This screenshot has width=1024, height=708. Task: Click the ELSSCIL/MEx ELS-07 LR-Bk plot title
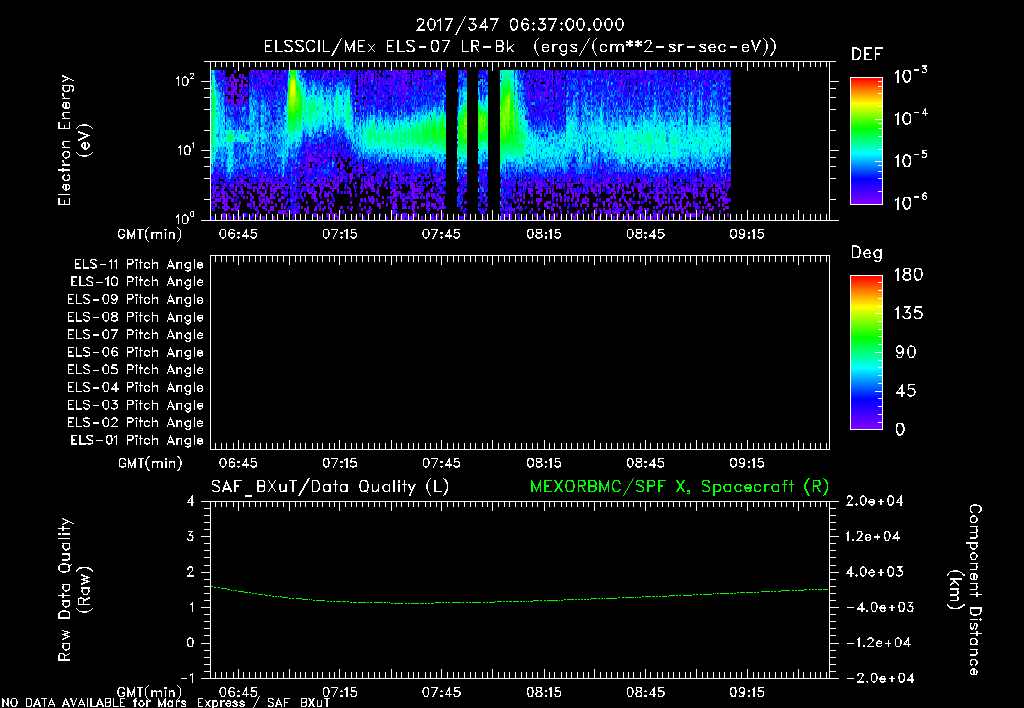(389, 47)
